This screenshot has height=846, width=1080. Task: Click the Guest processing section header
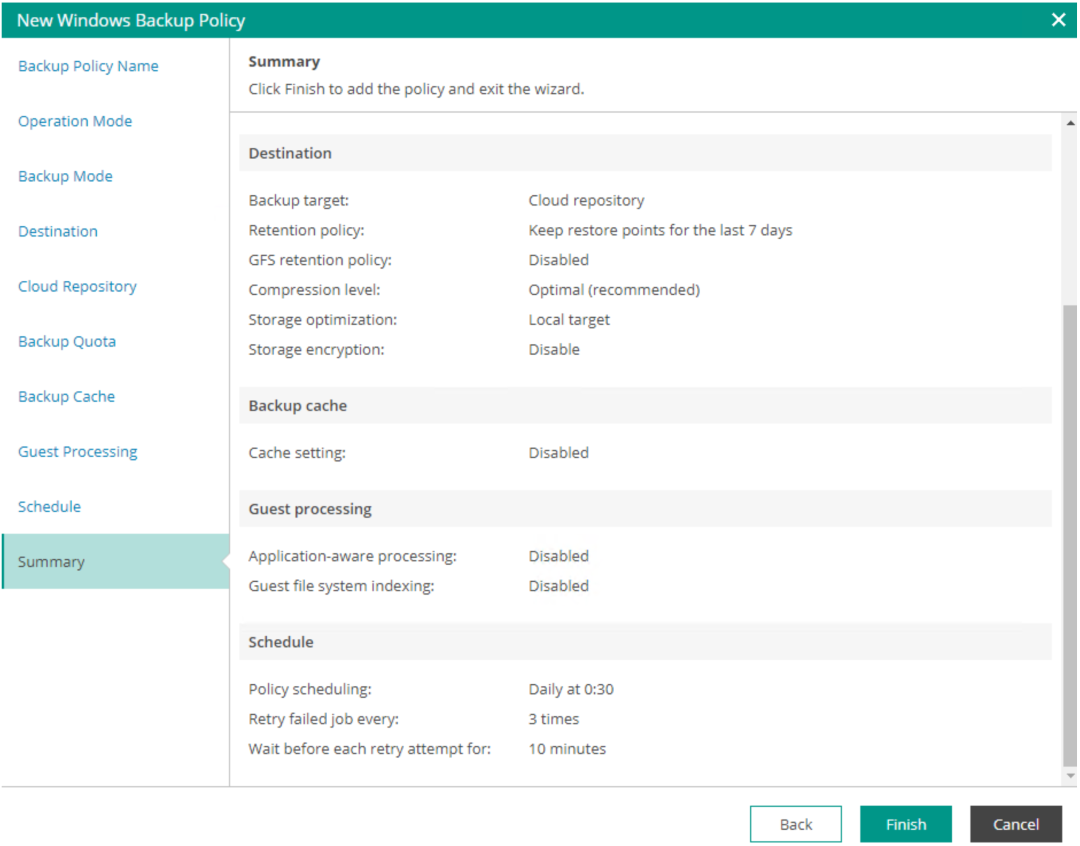pyautogui.click(x=645, y=509)
